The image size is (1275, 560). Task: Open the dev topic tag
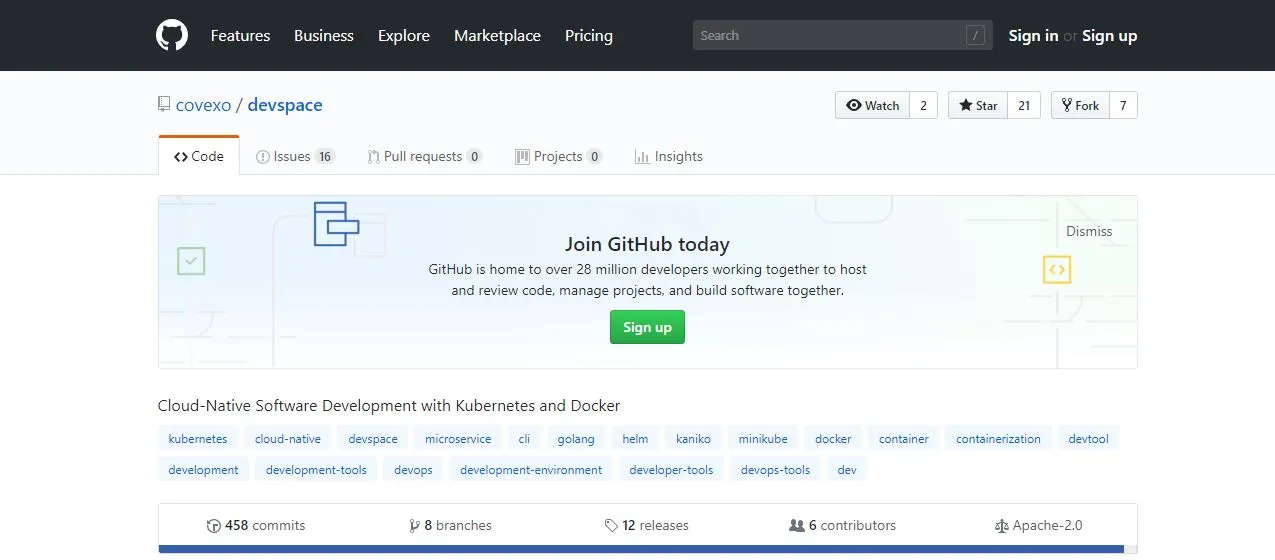847,469
